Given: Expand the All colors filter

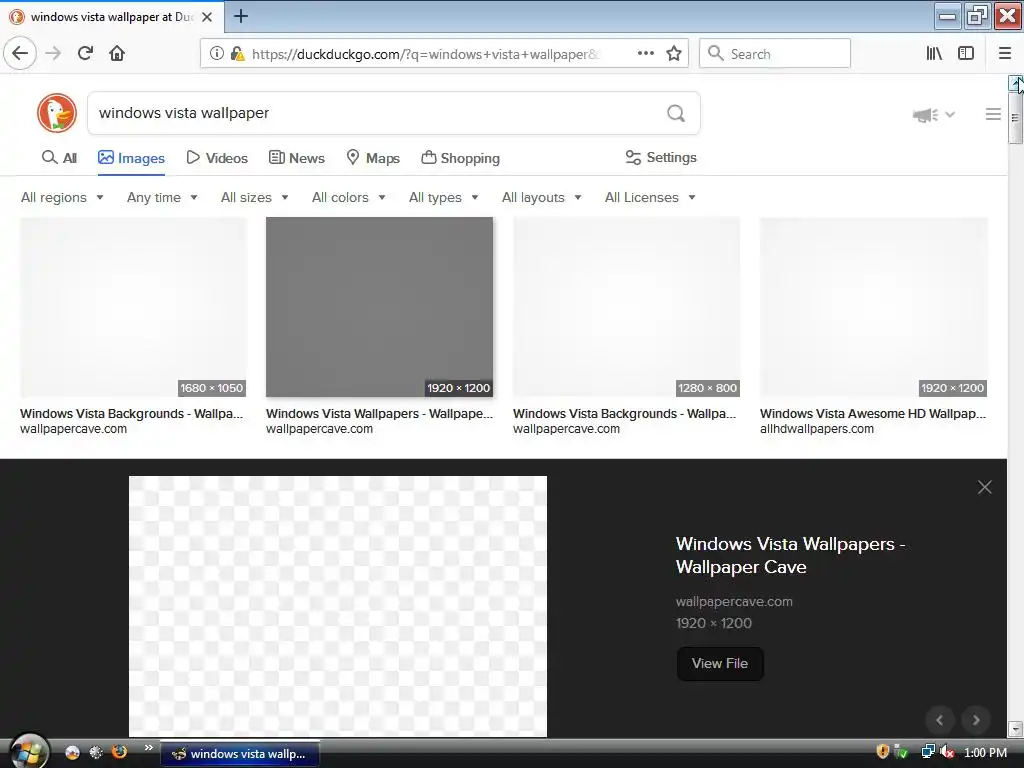Looking at the screenshot, I should tap(349, 197).
